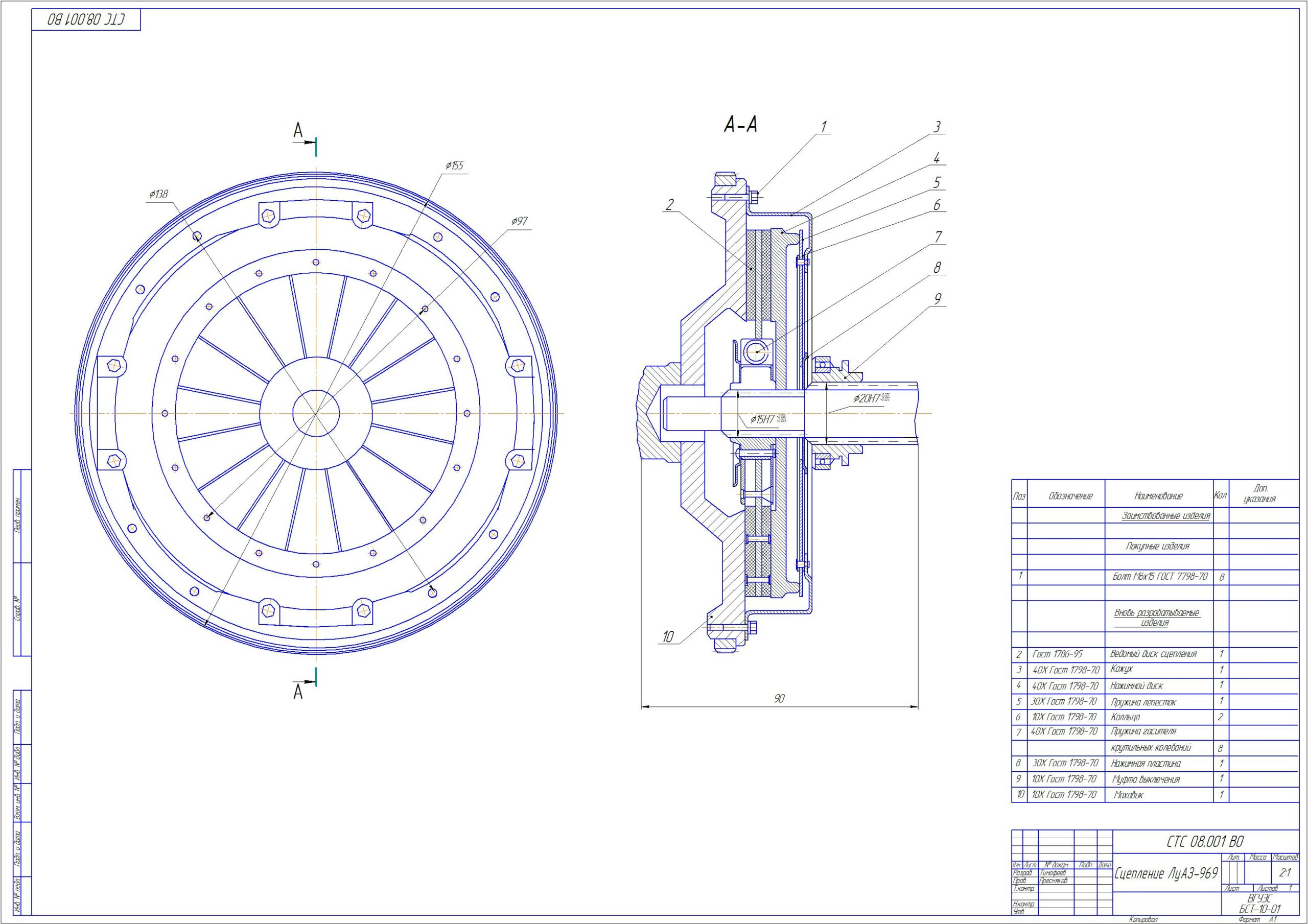Click the "Гост 1786-95" designation cell
The width and height of the screenshot is (1308, 924).
pos(1057,654)
